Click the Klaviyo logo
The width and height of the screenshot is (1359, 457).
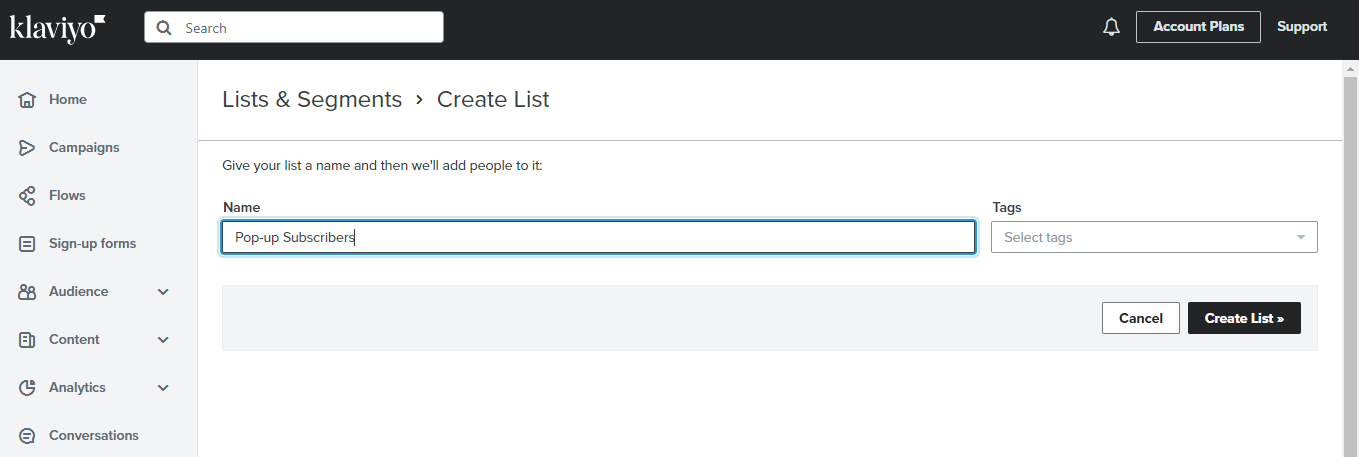[x=57, y=28]
